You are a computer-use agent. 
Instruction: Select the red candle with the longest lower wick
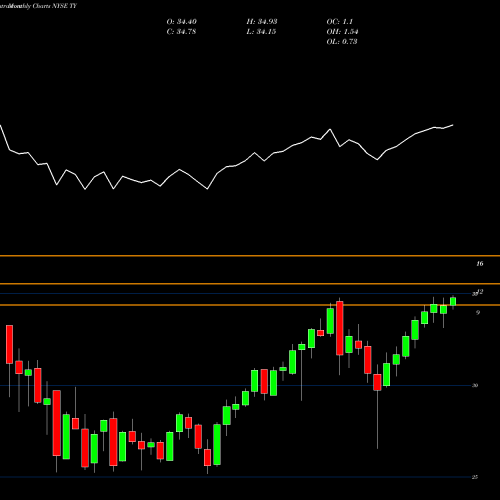377,382
